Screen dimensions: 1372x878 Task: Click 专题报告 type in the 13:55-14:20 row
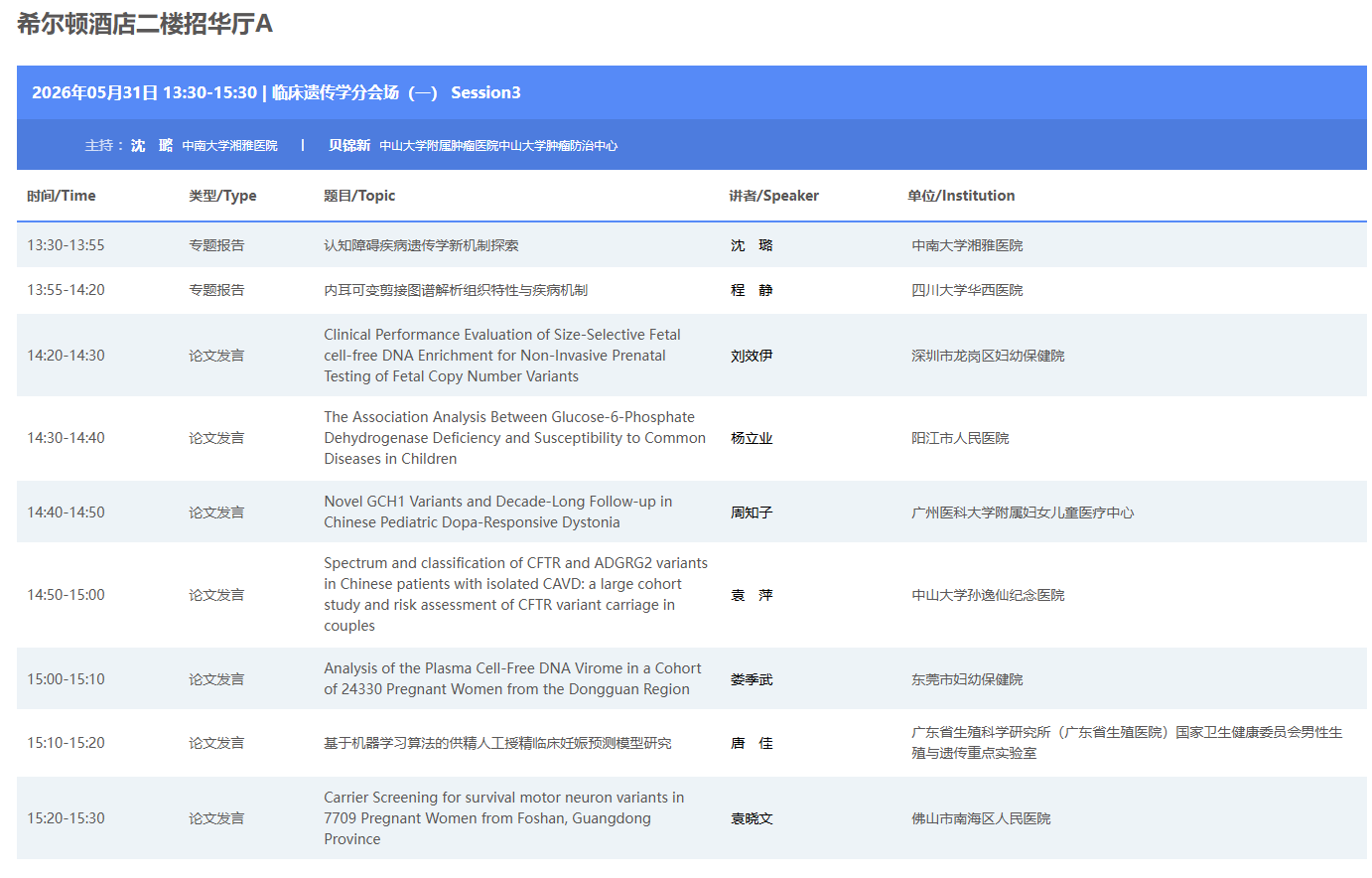tap(216, 290)
